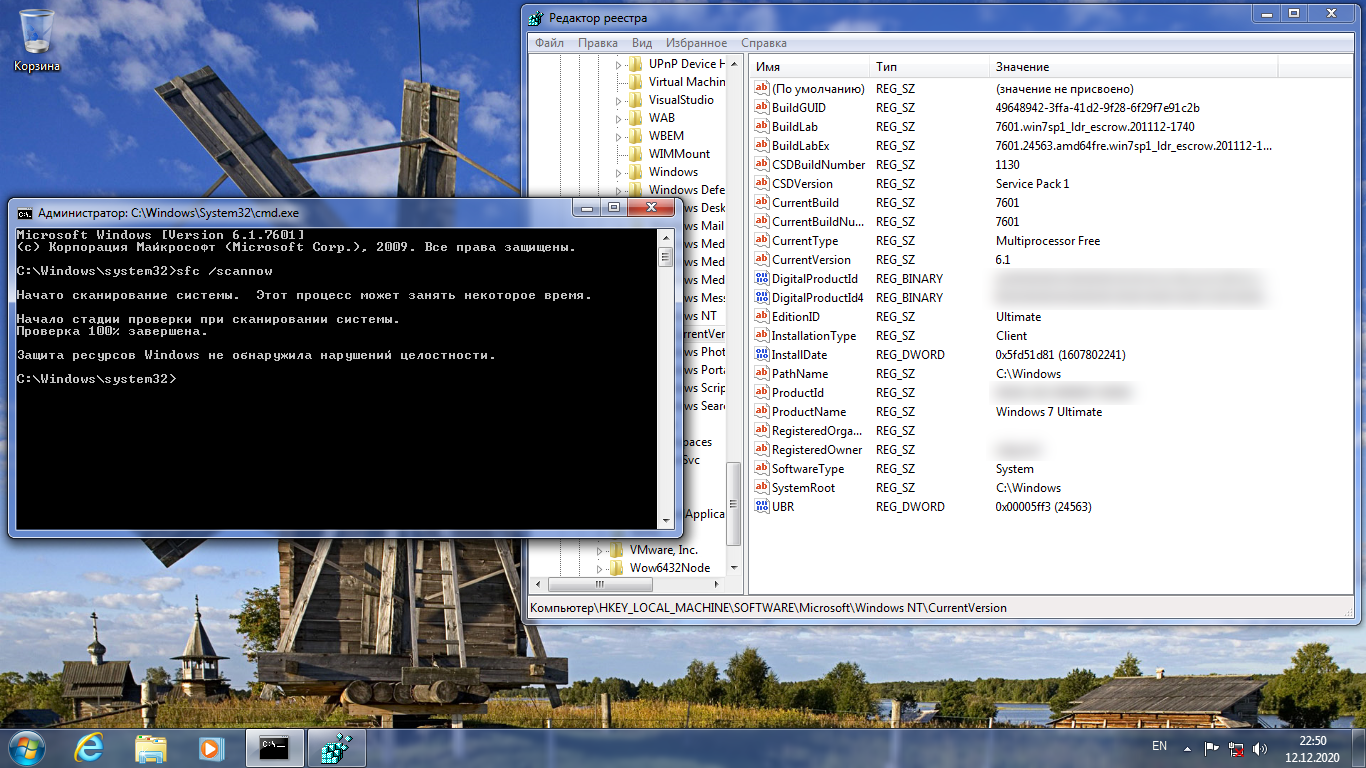Click the InstallDate DWORD value icon
The height and width of the screenshot is (768, 1366).
pos(762,354)
